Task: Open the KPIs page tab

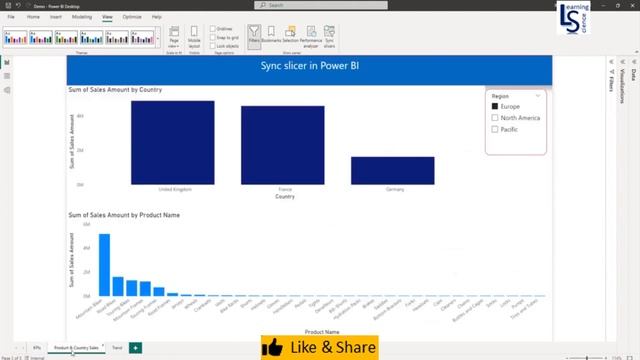Action: click(x=37, y=348)
